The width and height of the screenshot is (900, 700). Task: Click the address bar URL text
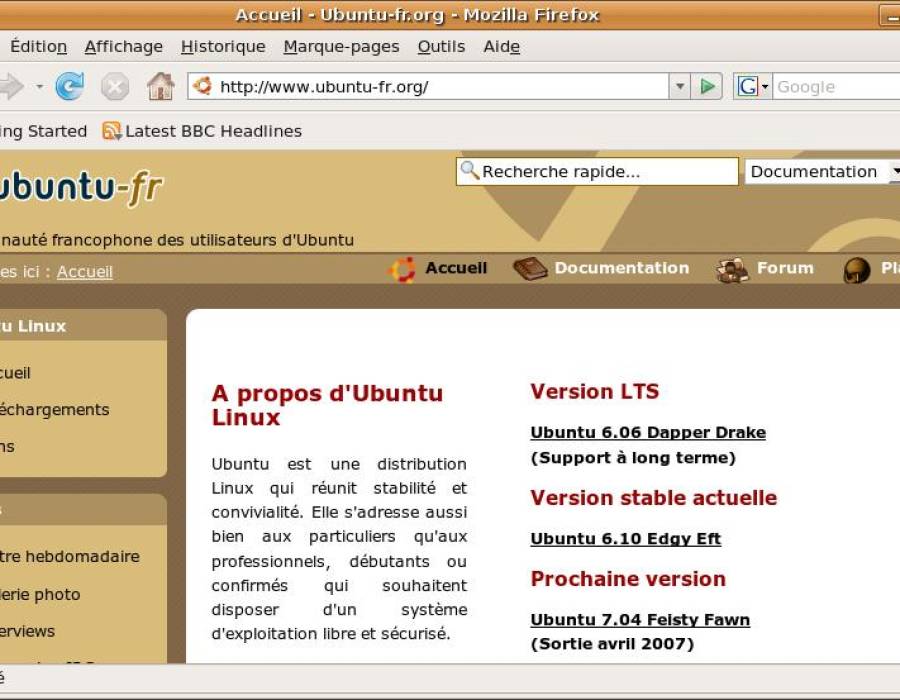tap(324, 87)
